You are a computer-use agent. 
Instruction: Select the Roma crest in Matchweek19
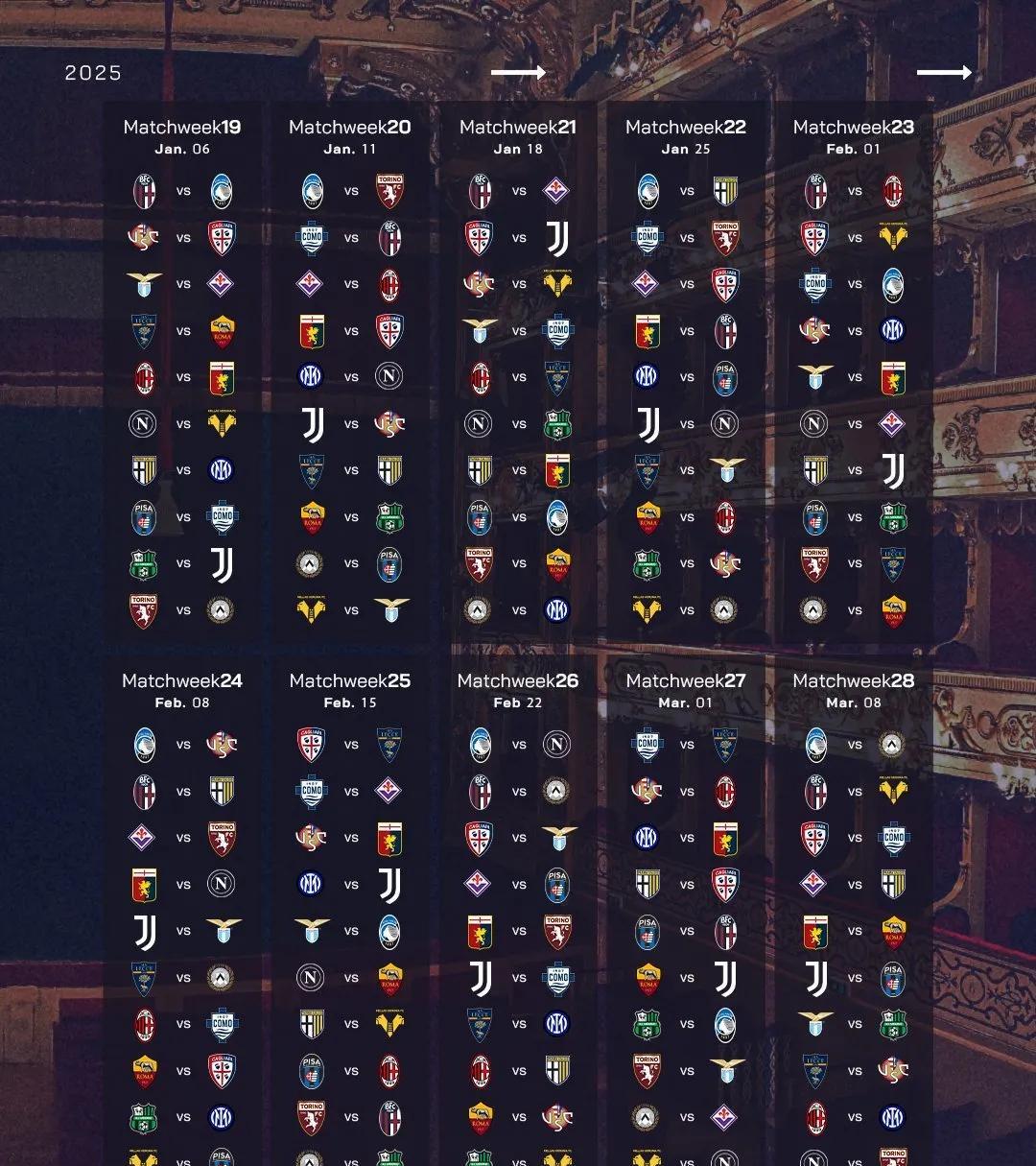(223, 330)
